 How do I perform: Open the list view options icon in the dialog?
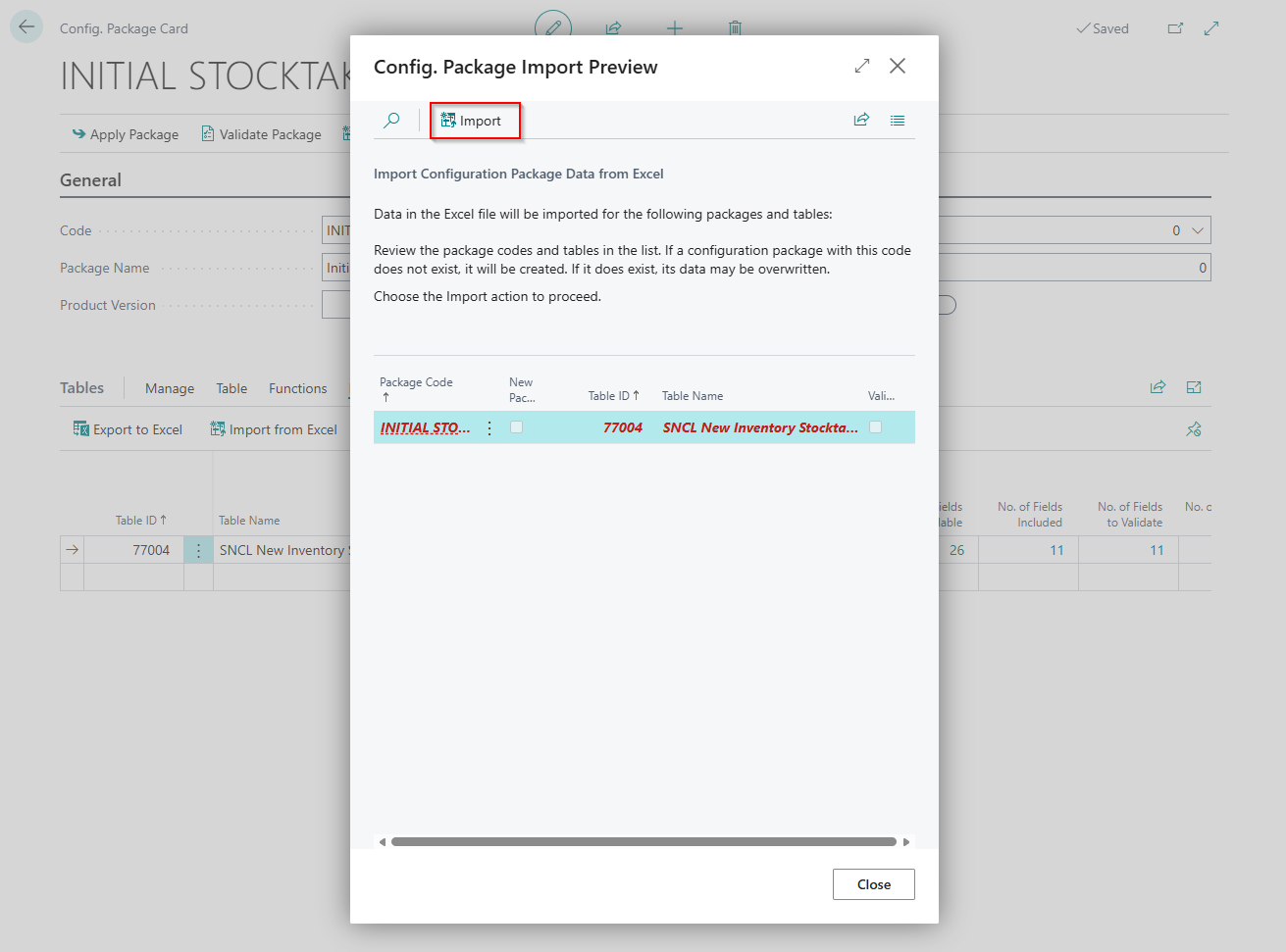[x=898, y=121]
